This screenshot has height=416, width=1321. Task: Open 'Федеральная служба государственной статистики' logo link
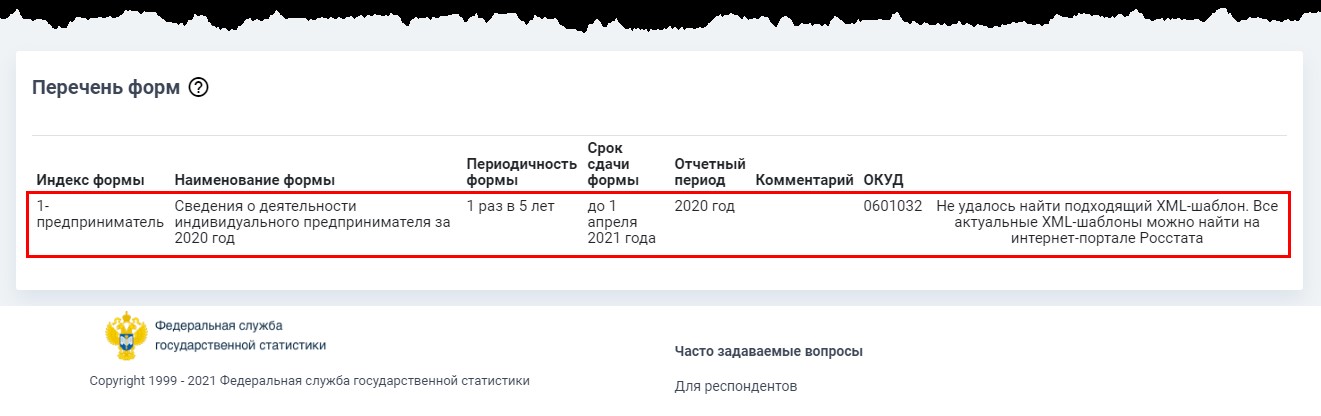240,336
